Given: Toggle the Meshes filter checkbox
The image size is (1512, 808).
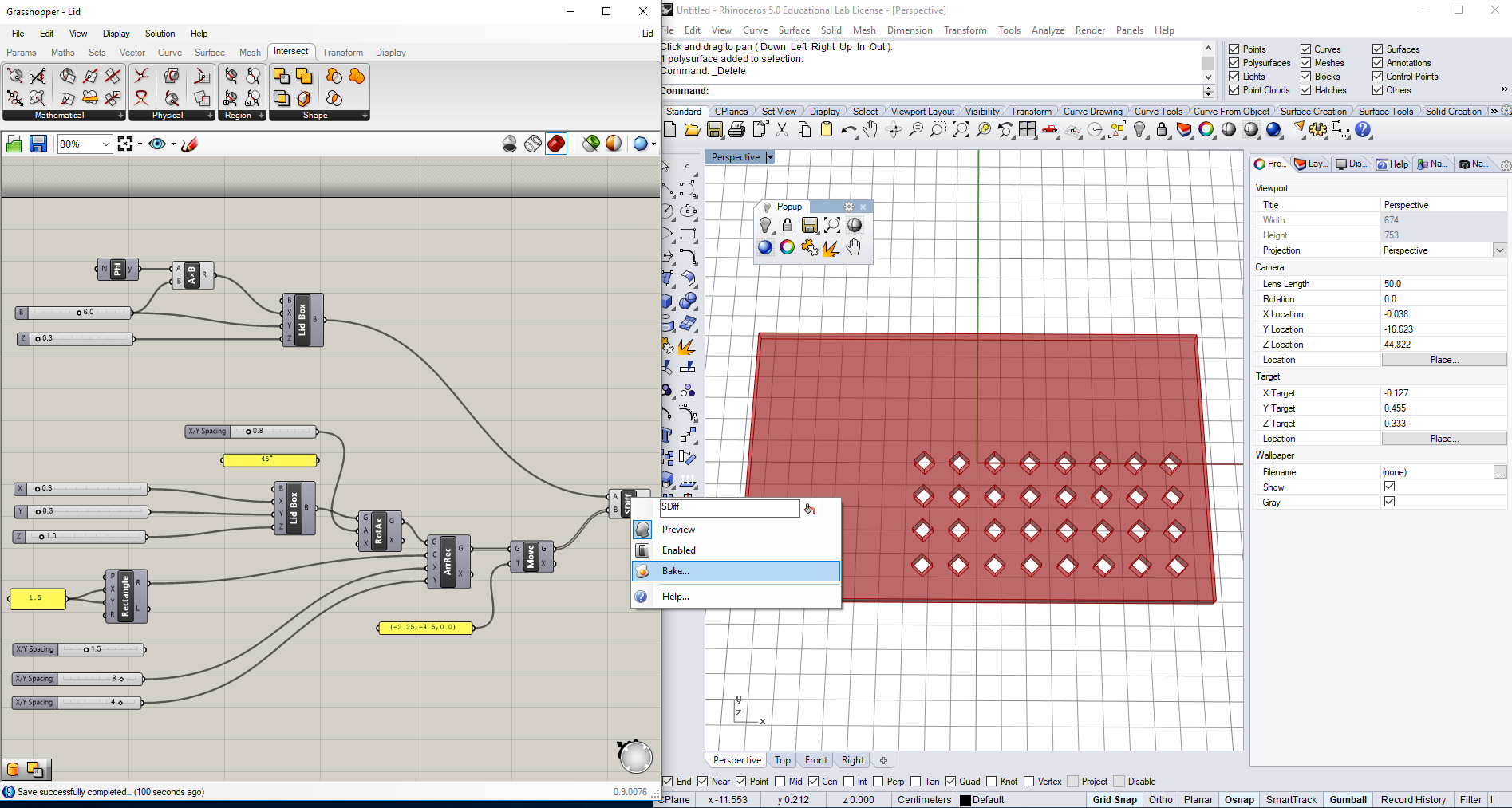Looking at the screenshot, I should pos(1306,63).
